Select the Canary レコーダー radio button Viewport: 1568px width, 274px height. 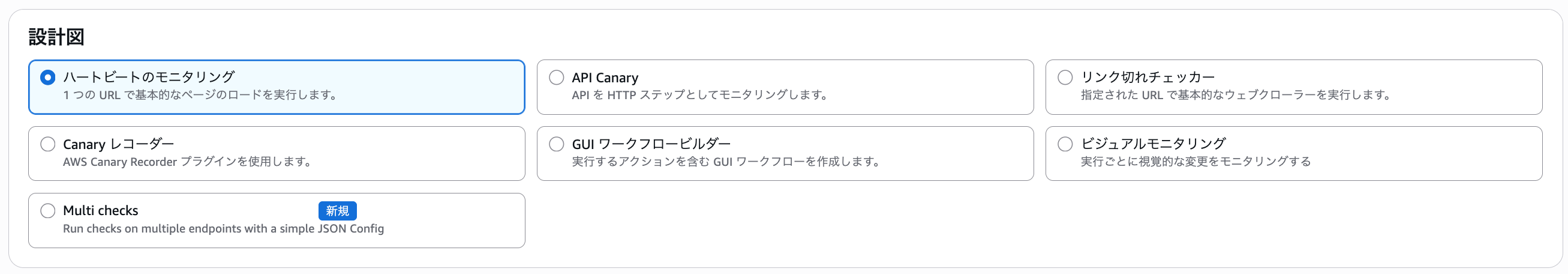click(47, 144)
